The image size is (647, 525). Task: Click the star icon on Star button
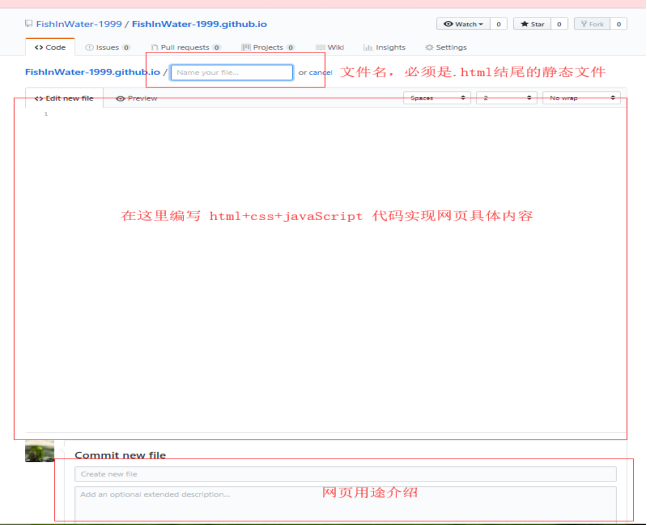524,24
